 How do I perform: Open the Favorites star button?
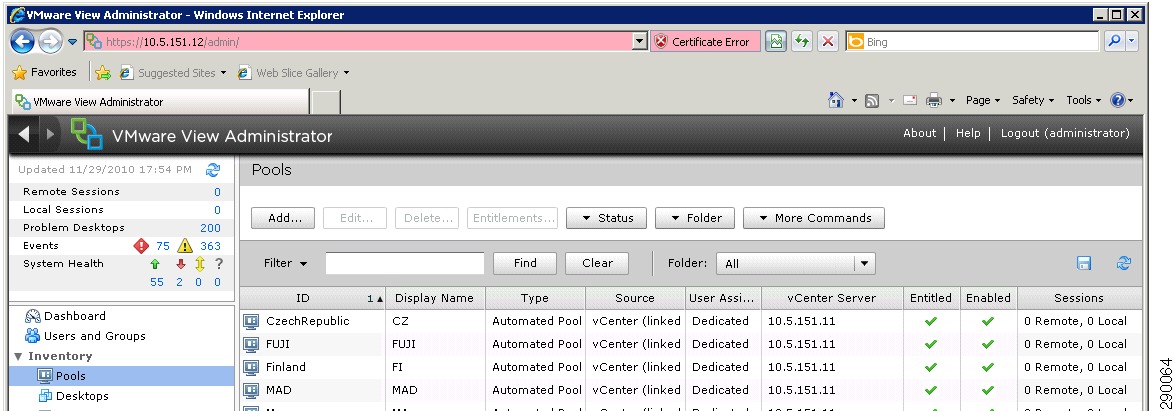(45, 73)
